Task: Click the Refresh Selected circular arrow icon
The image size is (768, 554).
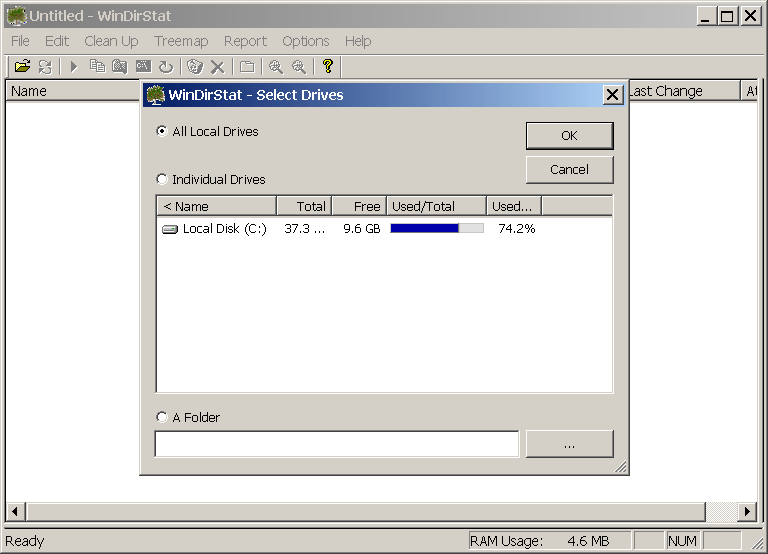Action: coord(166,66)
